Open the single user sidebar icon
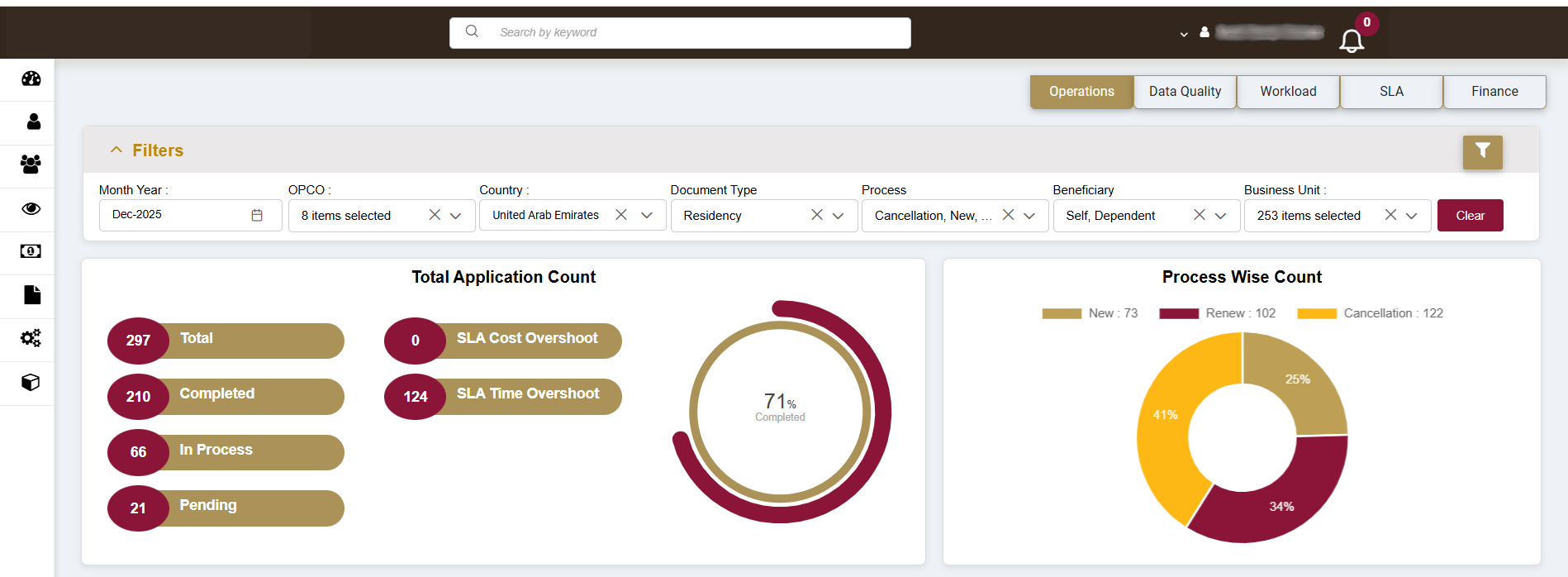The width and height of the screenshot is (1568, 577). pos(33,122)
